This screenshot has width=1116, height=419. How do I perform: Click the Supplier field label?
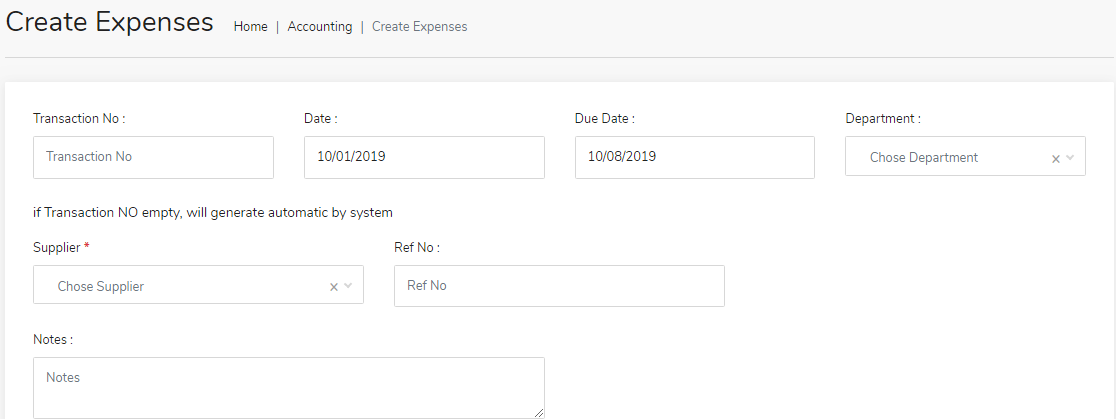click(57, 247)
